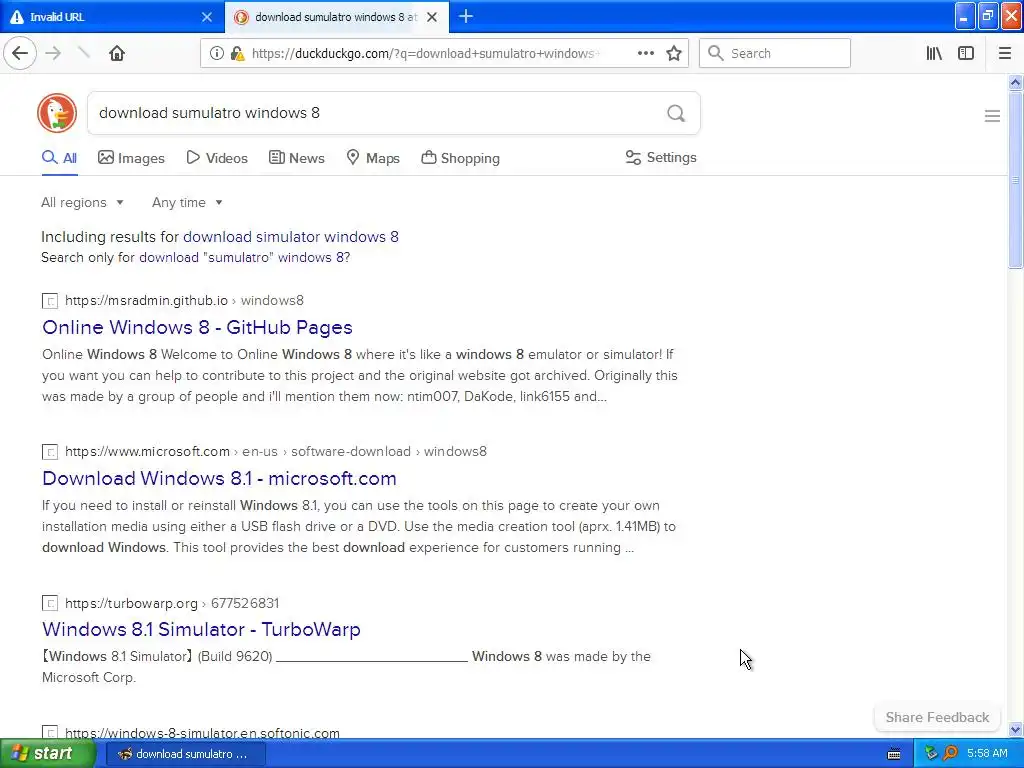Click the forward navigation arrow
The height and width of the screenshot is (768, 1024).
coord(53,53)
